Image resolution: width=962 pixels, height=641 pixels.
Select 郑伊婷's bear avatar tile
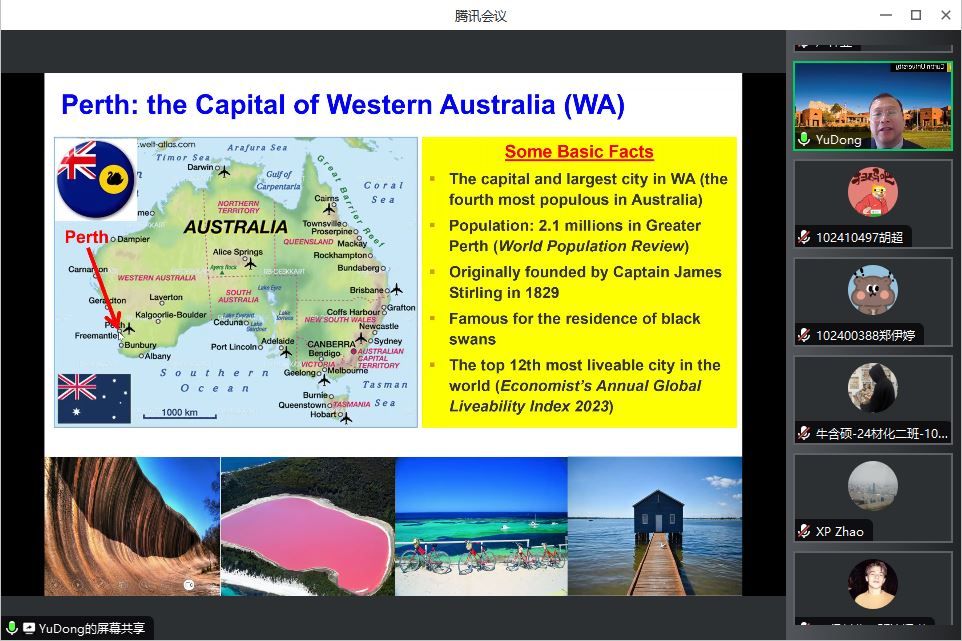872,291
